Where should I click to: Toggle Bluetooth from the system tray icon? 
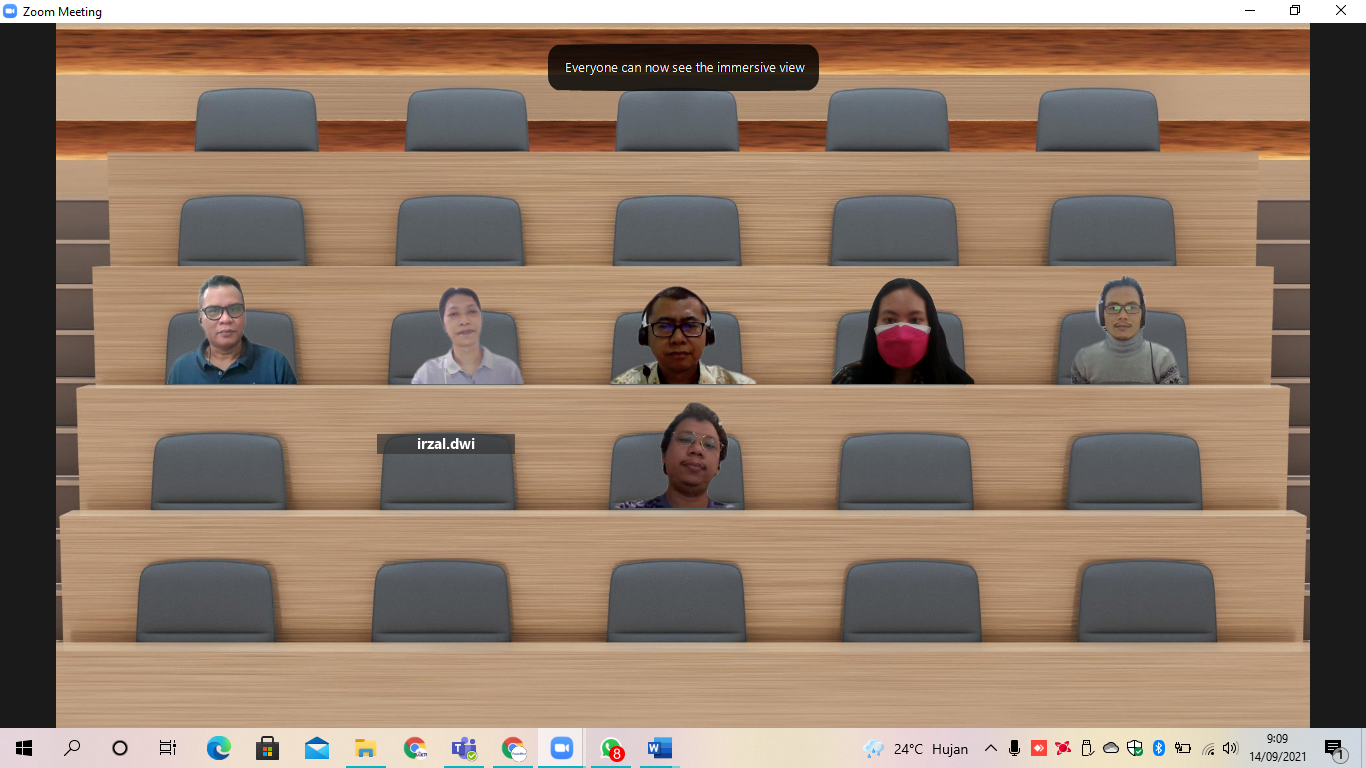coord(1159,748)
